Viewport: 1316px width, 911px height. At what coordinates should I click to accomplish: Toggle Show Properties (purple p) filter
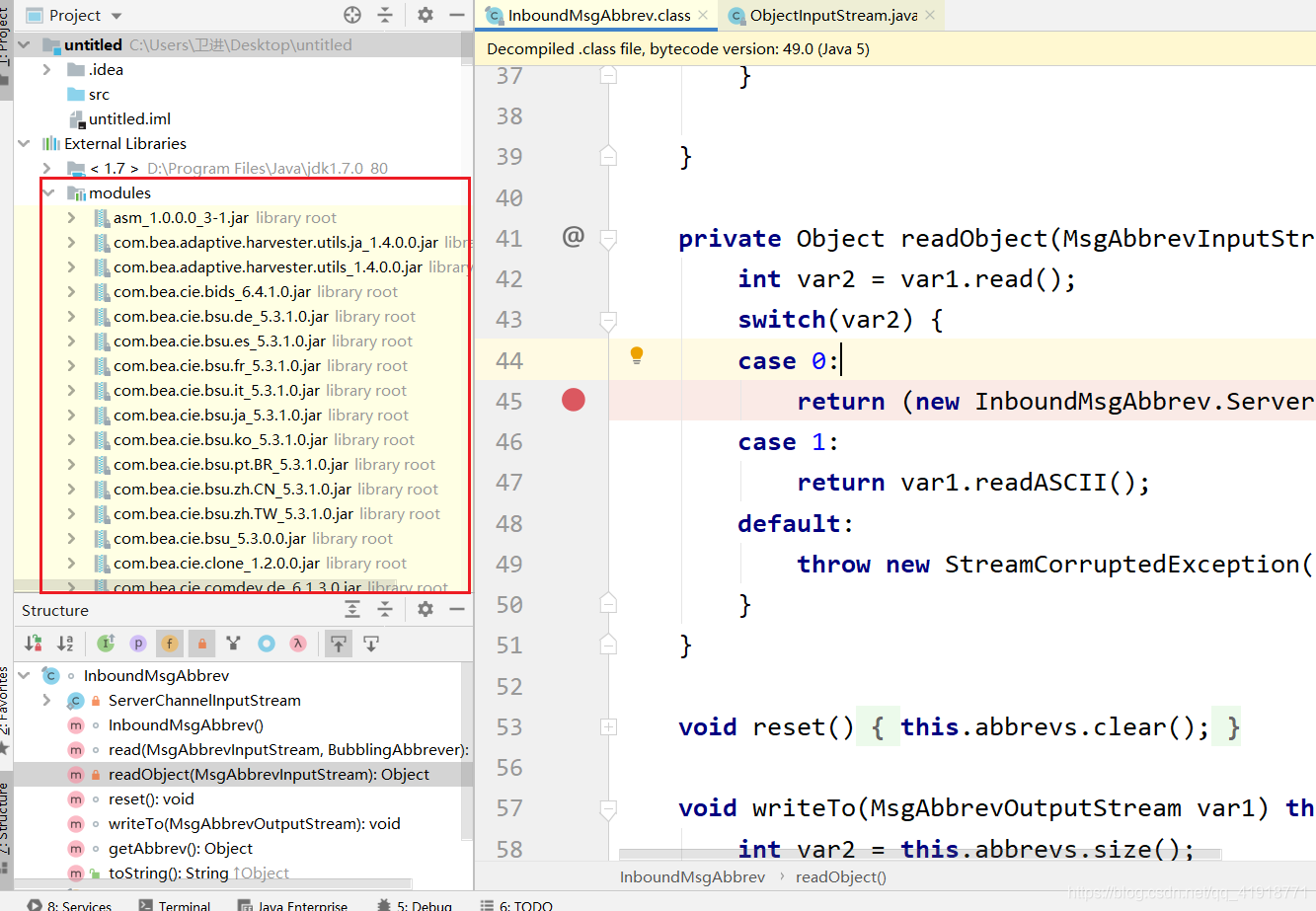(138, 644)
